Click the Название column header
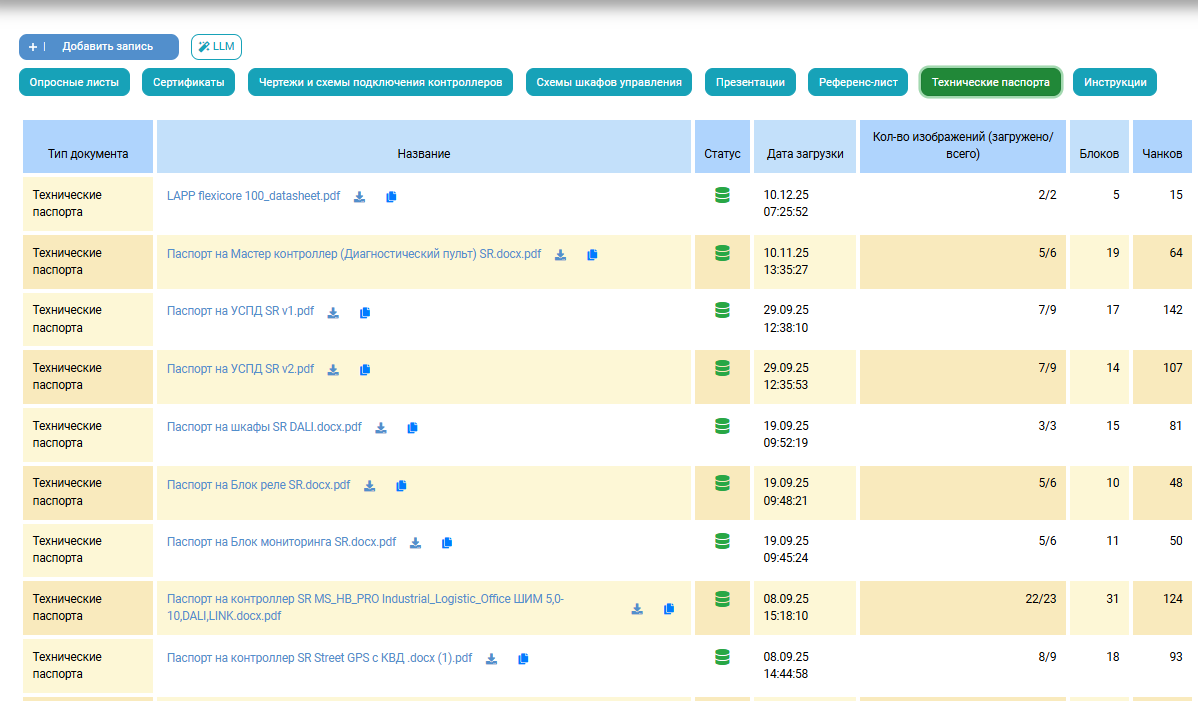 (x=424, y=154)
